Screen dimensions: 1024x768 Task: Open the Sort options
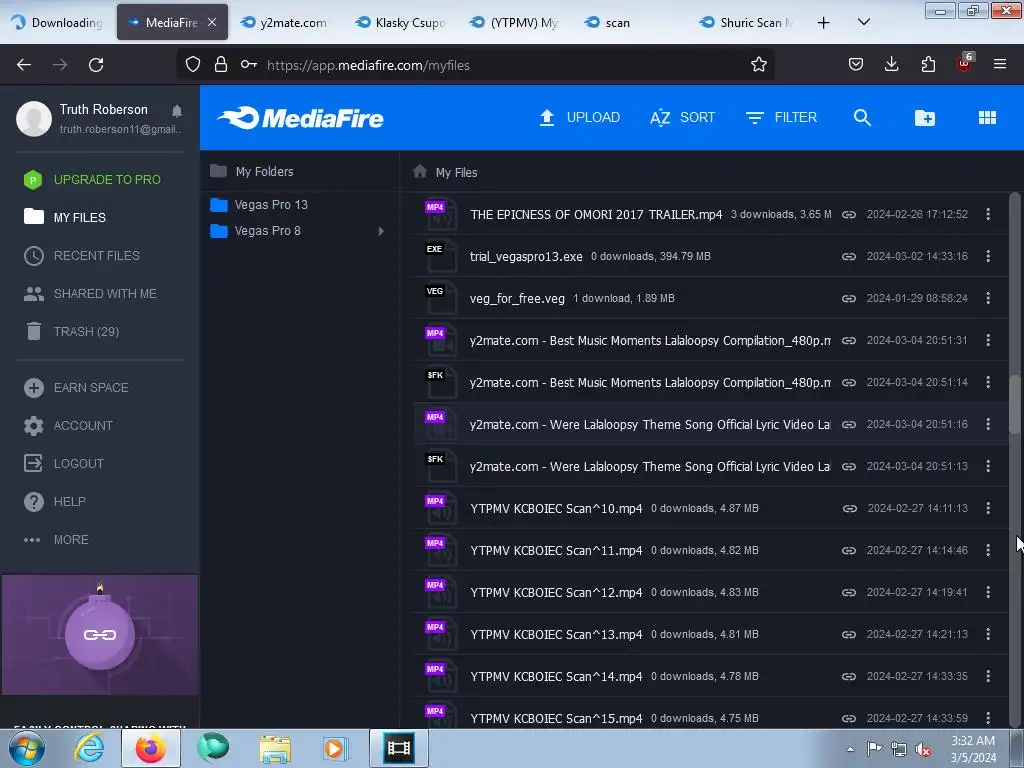[x=682, y=118]
